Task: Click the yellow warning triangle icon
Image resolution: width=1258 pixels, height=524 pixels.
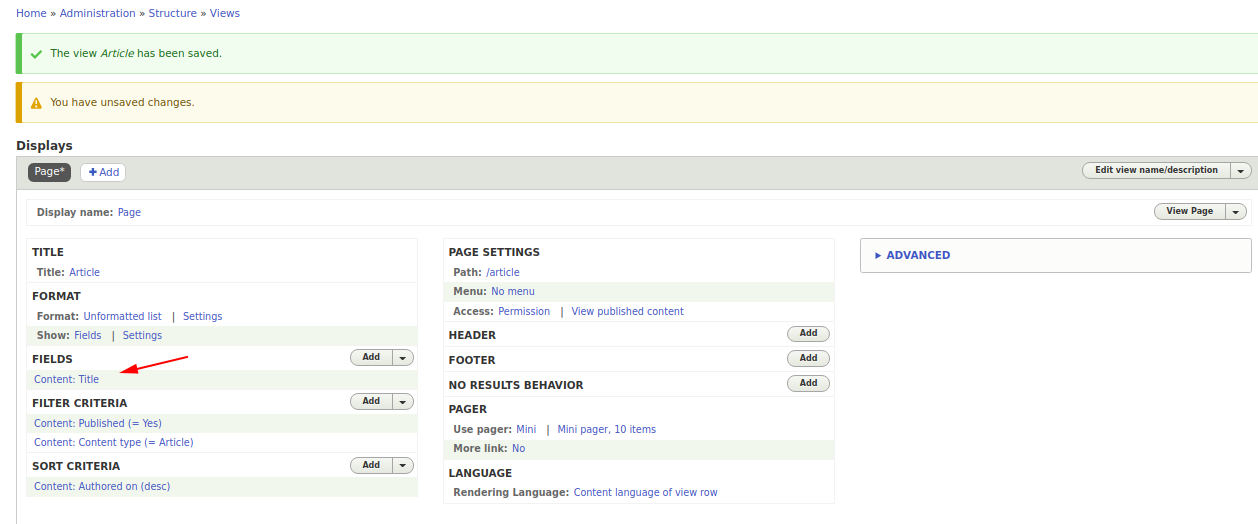Action: click(37, 103)
